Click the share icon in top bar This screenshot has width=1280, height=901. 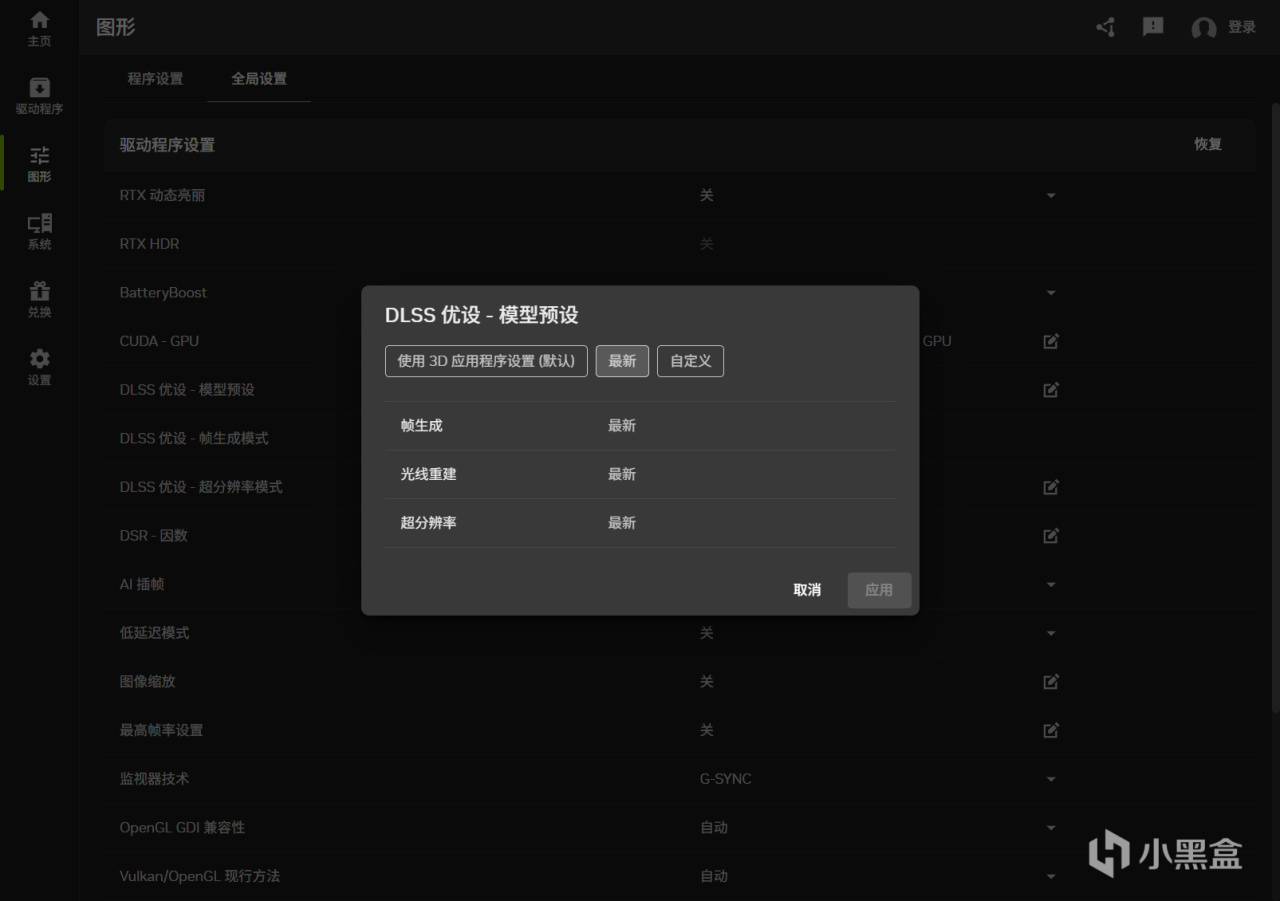click(x=1105, y=27)
